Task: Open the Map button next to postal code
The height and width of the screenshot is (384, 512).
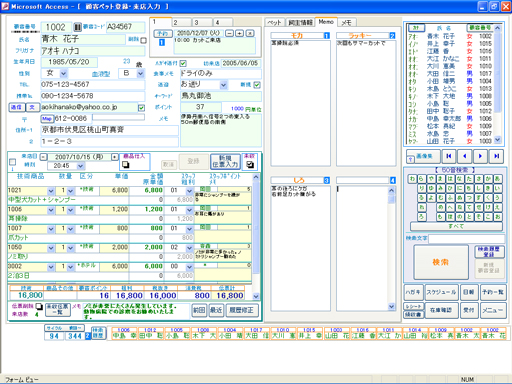Action: (x=47, y=118)
